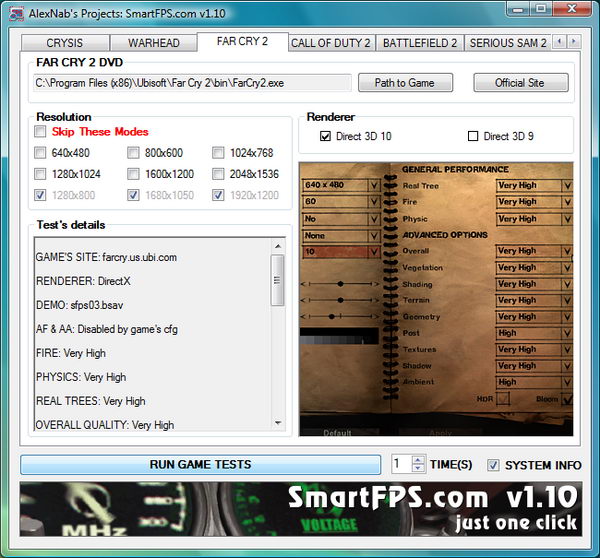
Task: Click the TIME(S) number input field
Action: (402, 464)
